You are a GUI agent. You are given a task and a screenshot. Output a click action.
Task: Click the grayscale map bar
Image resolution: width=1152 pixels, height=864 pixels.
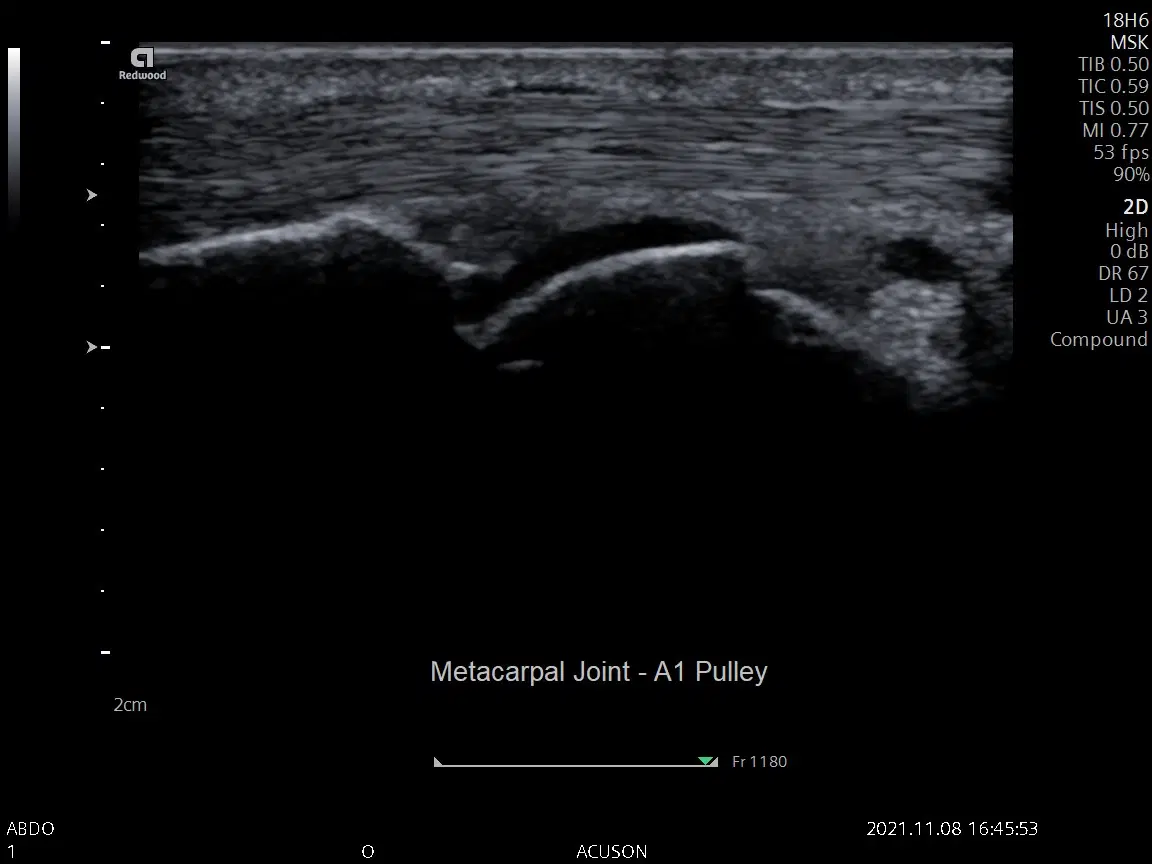point(14,133)
